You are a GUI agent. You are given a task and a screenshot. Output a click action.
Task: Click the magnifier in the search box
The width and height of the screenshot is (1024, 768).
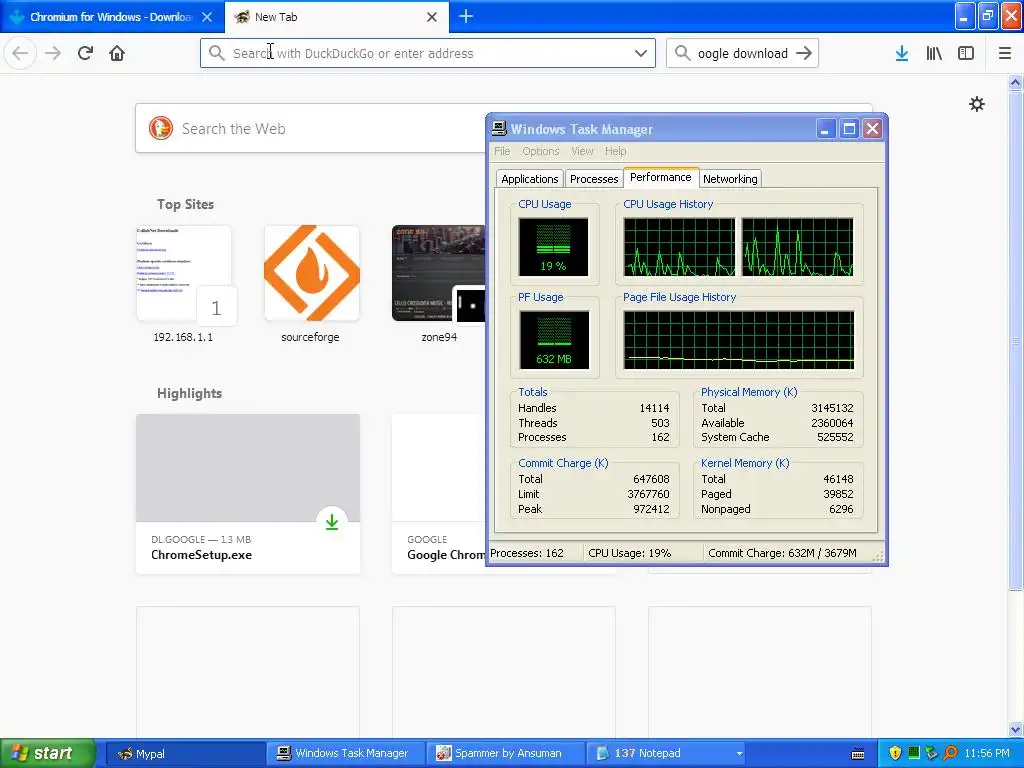pos(682,53)
